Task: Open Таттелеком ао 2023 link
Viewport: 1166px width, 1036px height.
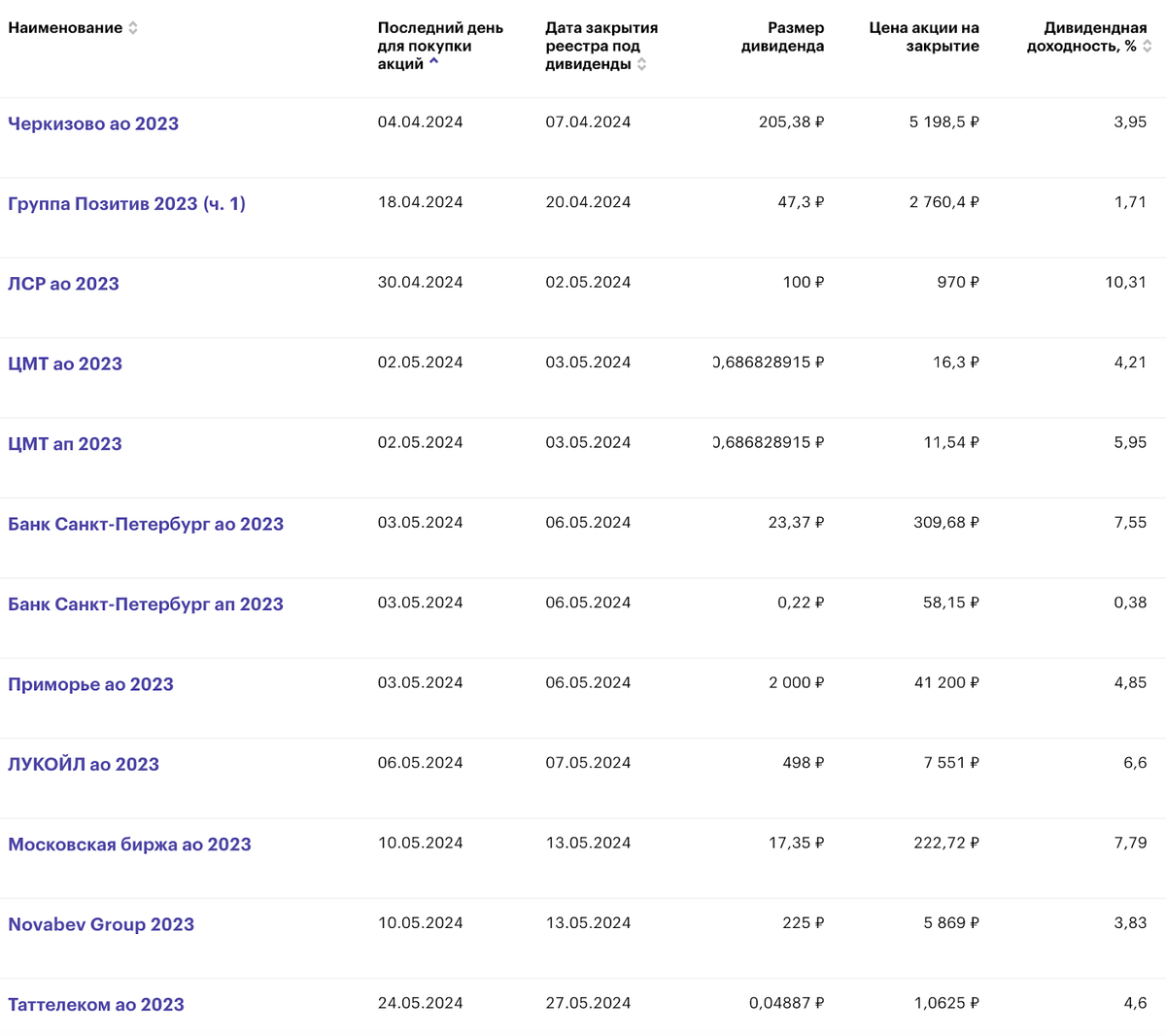Action: tap(96, 1005)
